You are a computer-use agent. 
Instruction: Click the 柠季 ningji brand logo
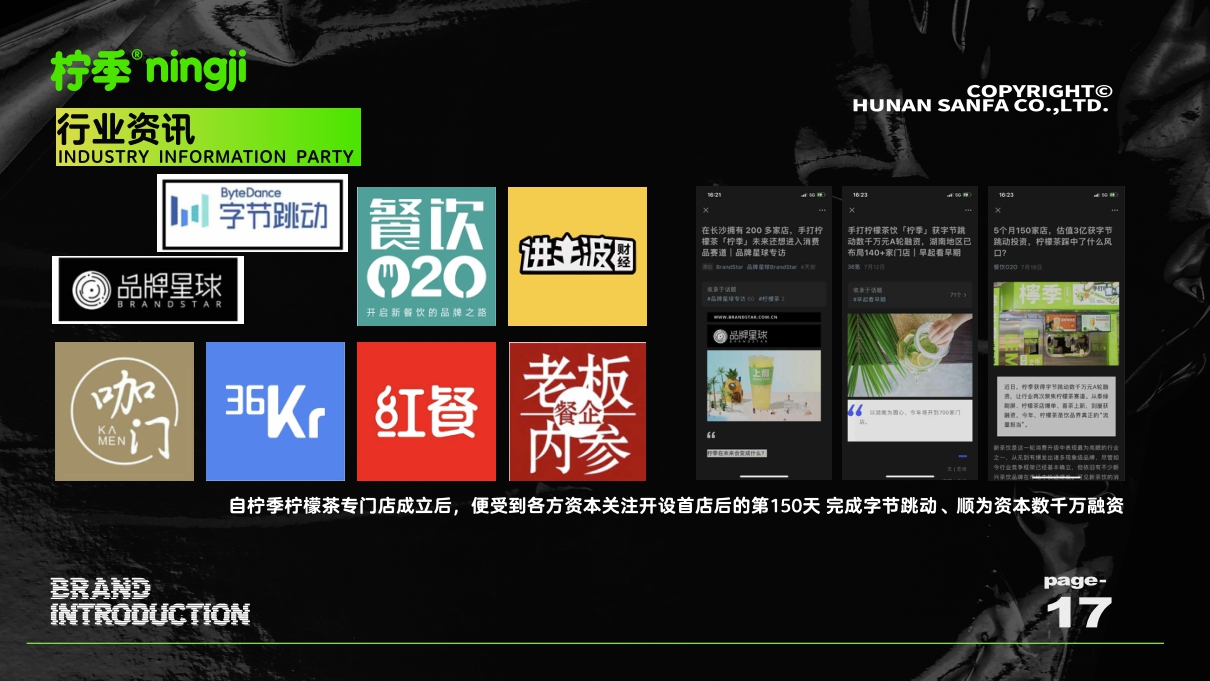148,69
